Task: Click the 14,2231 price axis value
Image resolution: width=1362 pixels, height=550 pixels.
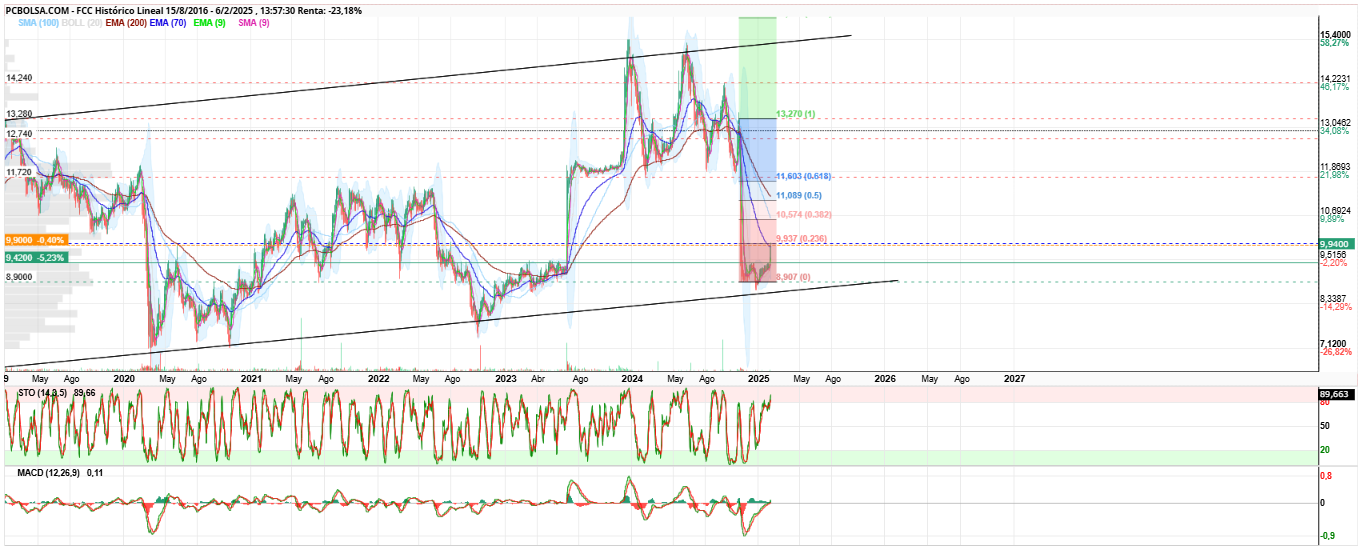Action: coord(1336,78)
